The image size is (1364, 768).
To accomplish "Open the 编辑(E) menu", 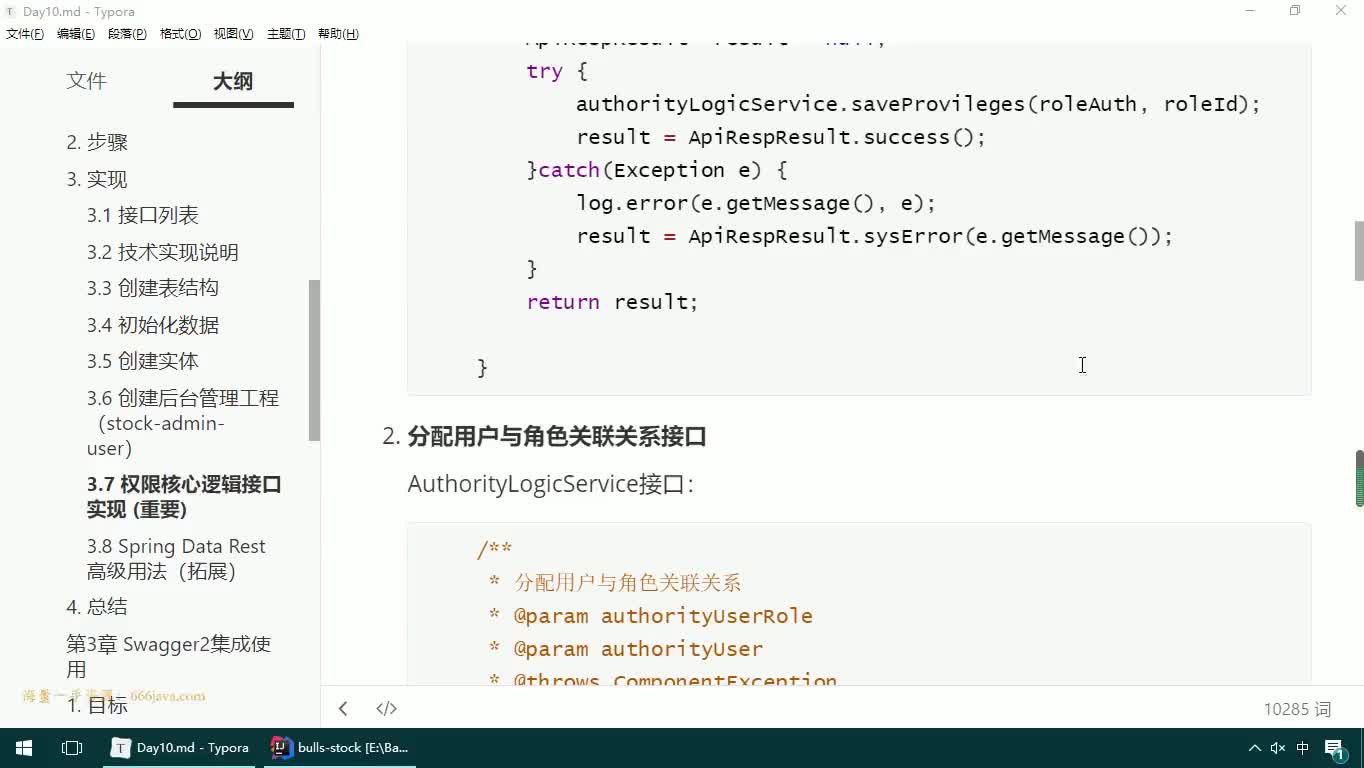I will pos(76,34).
